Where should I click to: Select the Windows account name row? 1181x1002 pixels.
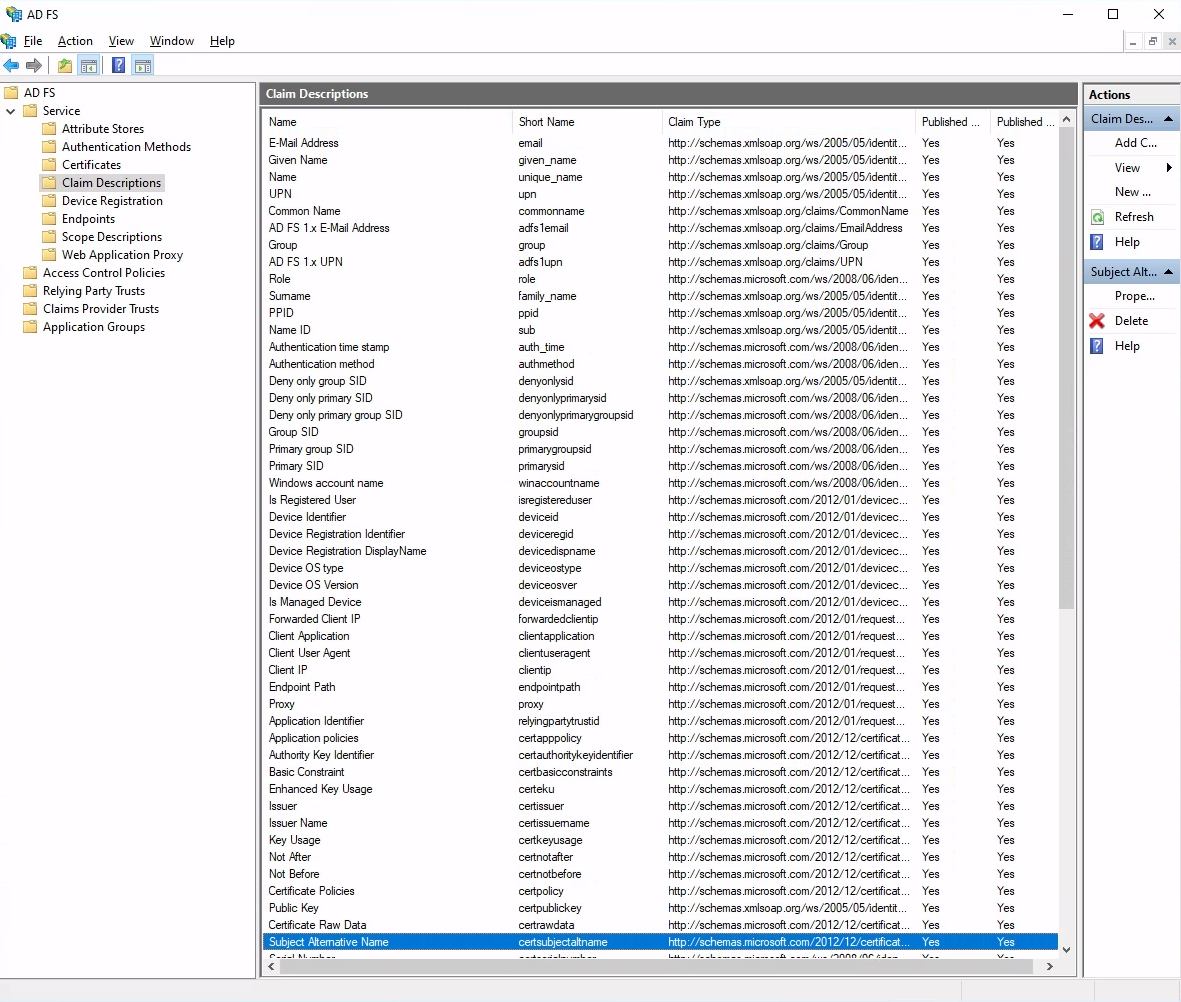(661, 483)
